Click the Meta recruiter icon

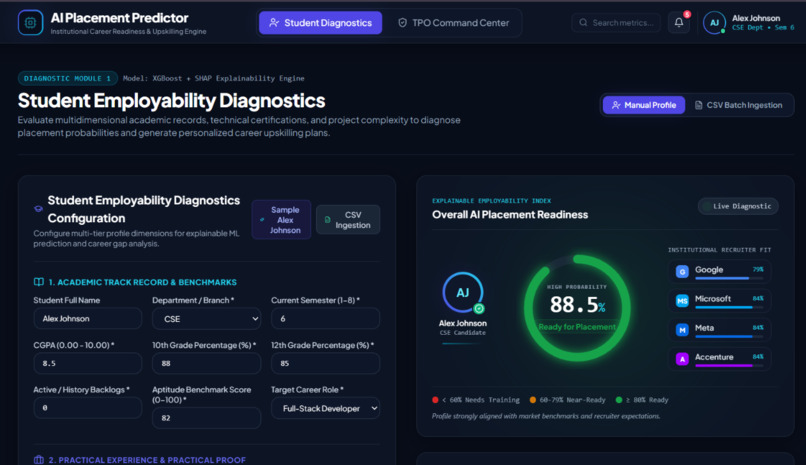click(682, 330)
